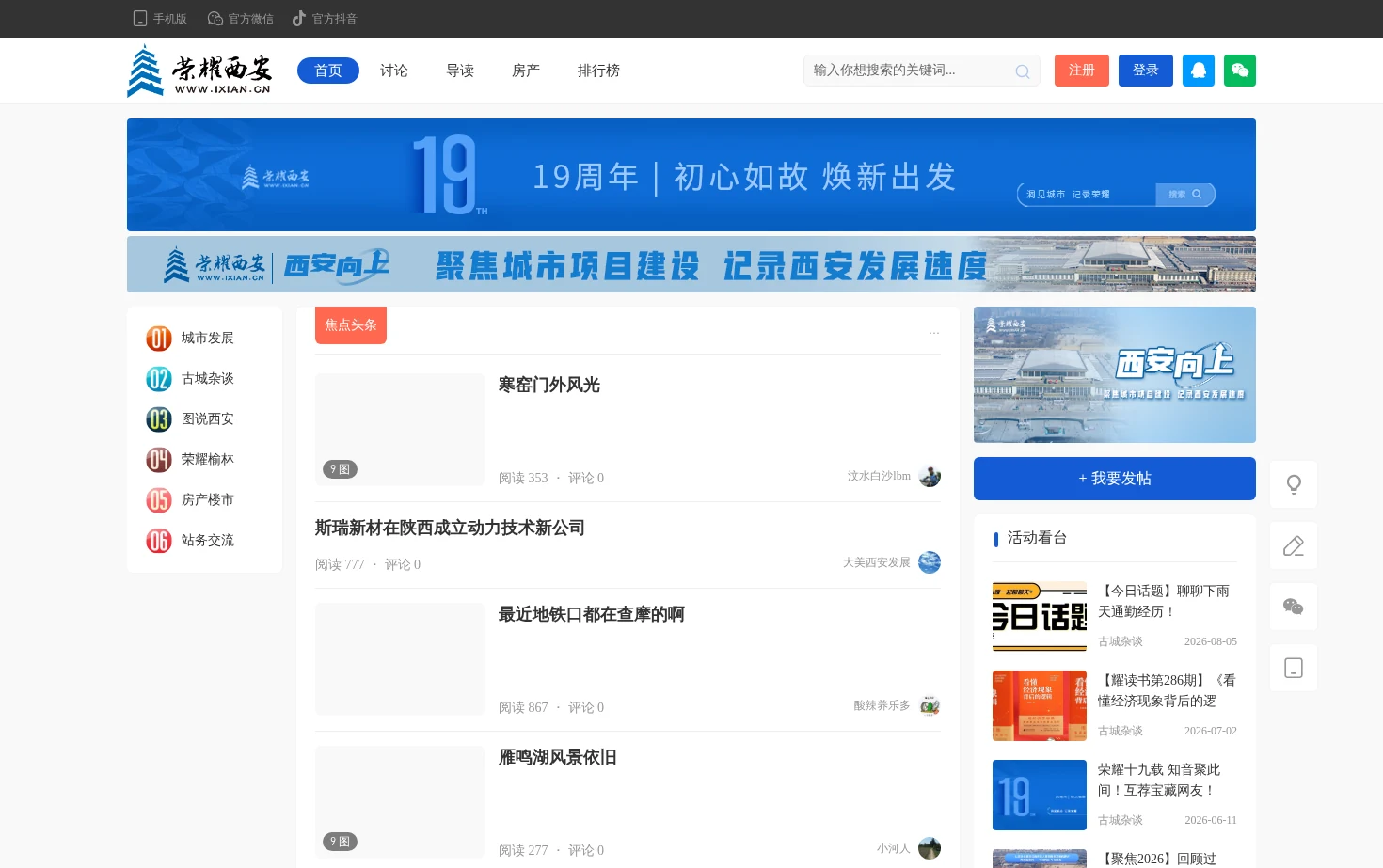Open the 古城杂谈 sidebar category link

point(208,379)
